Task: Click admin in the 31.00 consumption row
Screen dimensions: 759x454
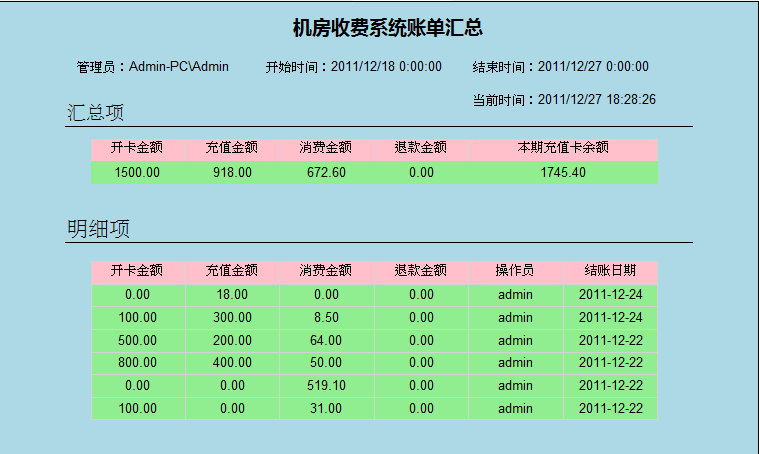Action: pos(516,408)
